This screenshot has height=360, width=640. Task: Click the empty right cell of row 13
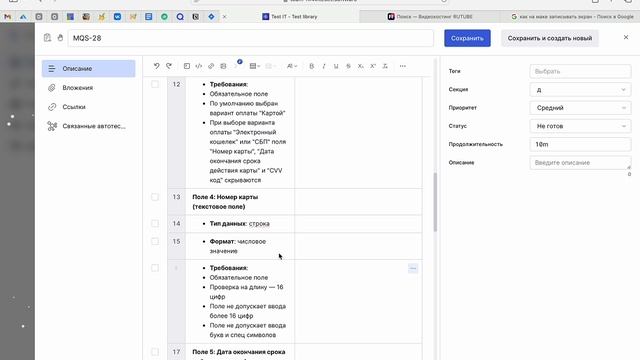[x=358, y=202]
